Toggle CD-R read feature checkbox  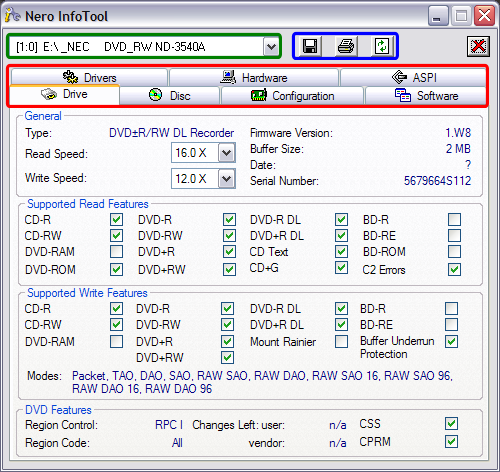pos(116,220)
